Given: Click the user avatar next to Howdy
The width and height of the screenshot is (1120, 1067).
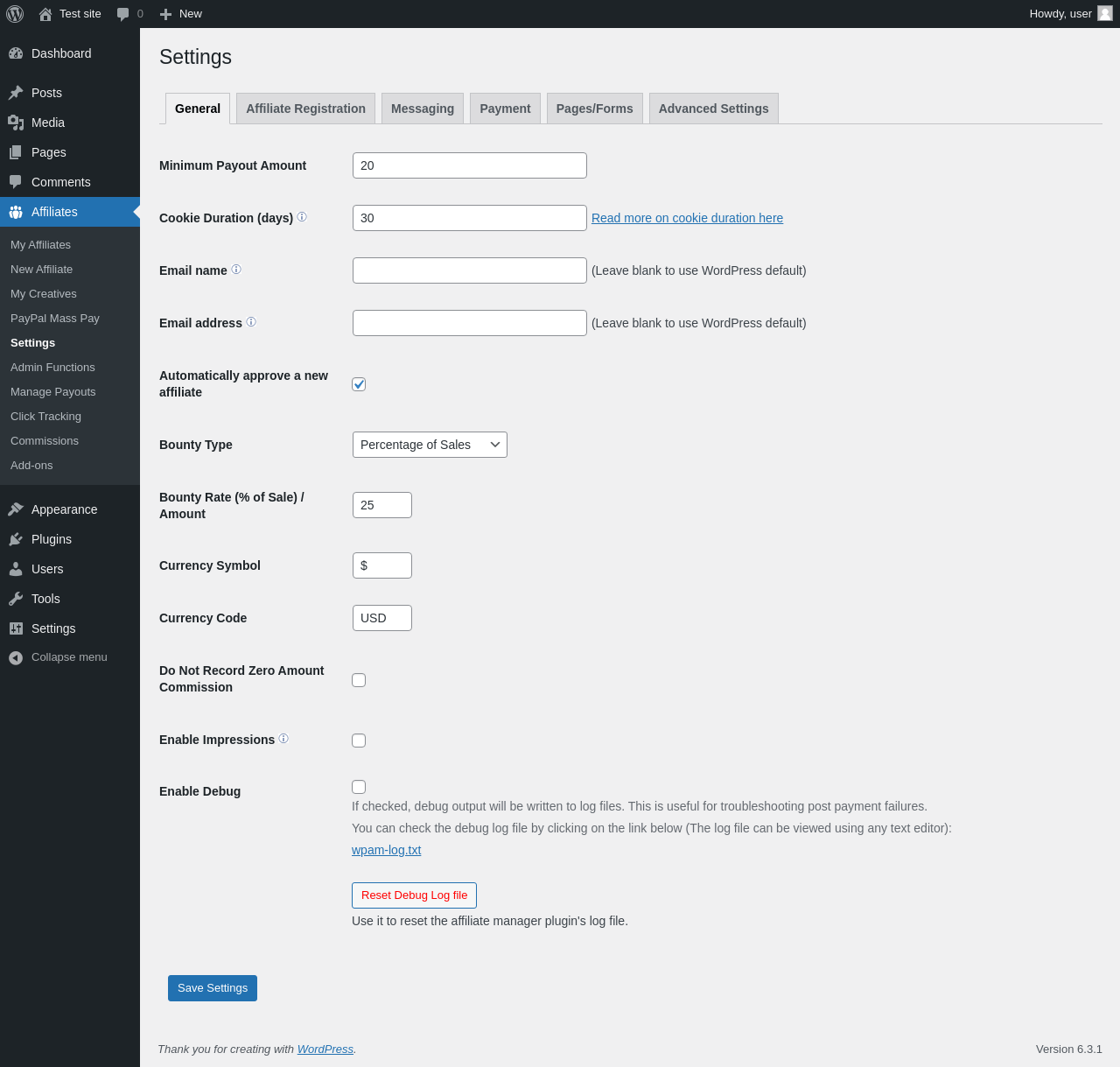Looking at the screenshot, I should 1105,13.
